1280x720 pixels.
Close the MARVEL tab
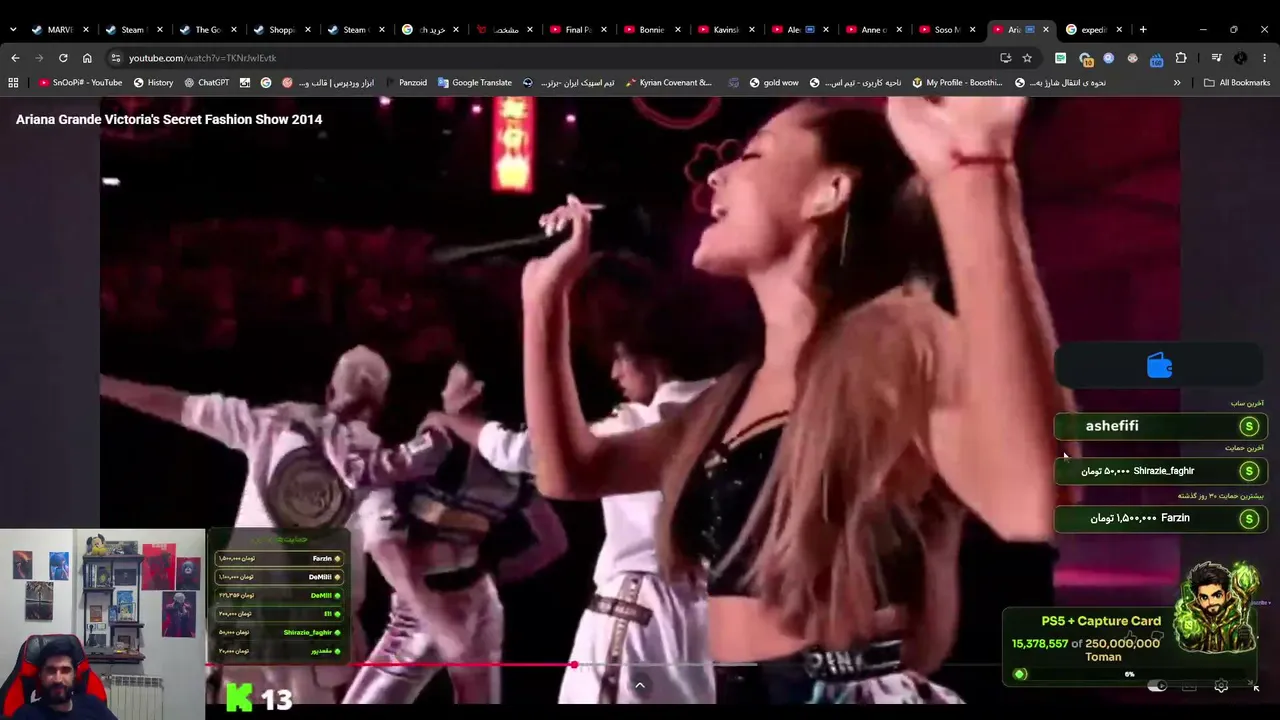coord(85,30)
